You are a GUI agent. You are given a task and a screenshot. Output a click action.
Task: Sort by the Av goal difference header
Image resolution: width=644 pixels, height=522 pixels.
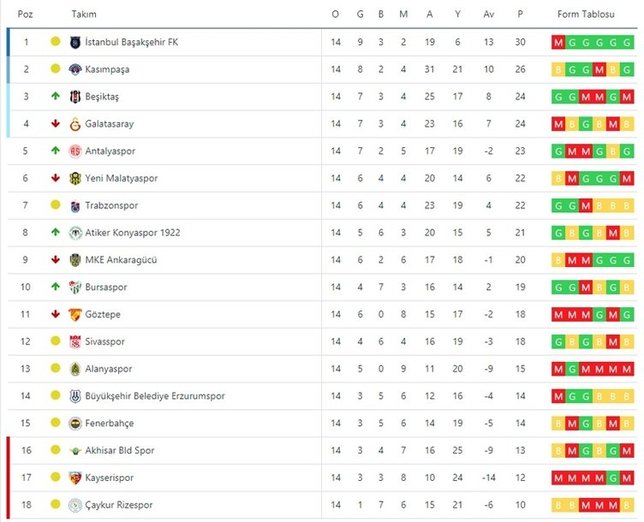click(489, 14)
